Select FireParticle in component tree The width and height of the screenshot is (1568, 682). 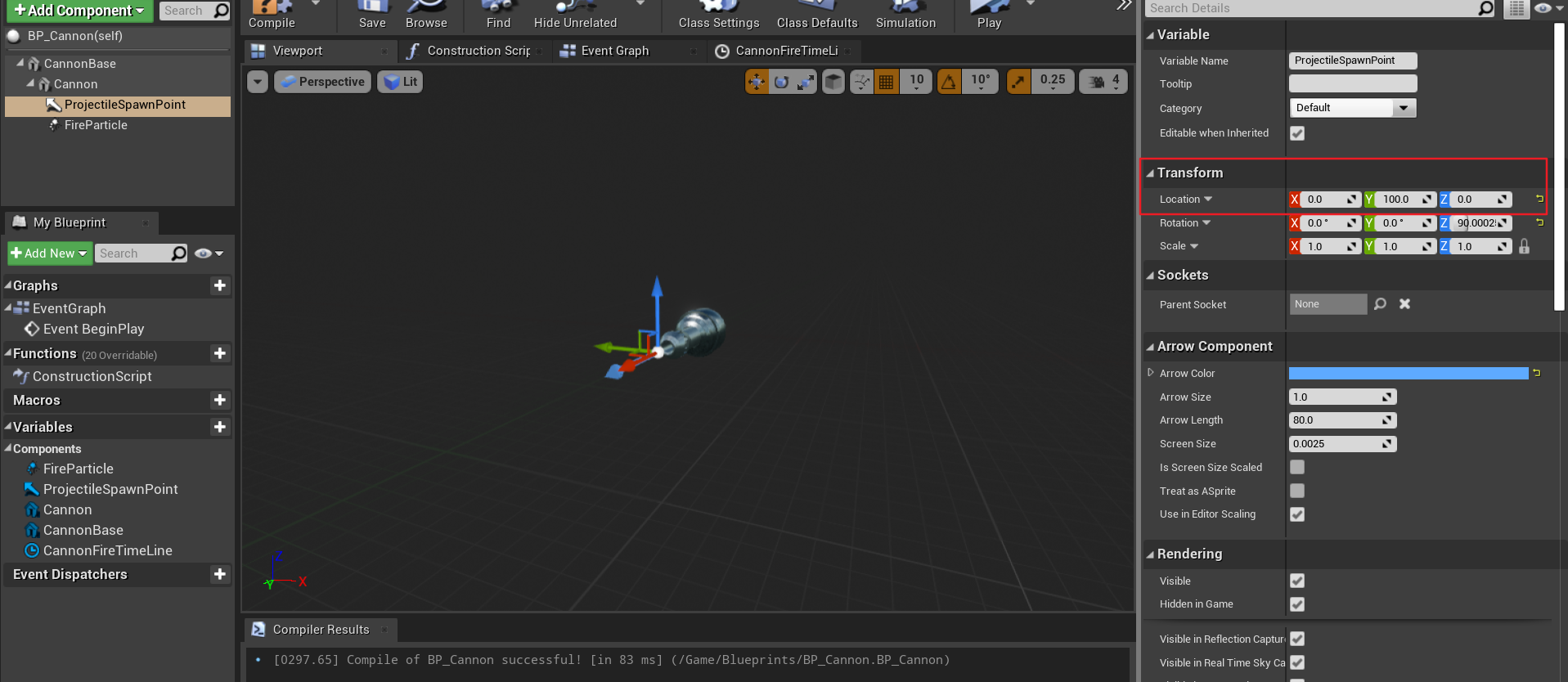point(96,125)
